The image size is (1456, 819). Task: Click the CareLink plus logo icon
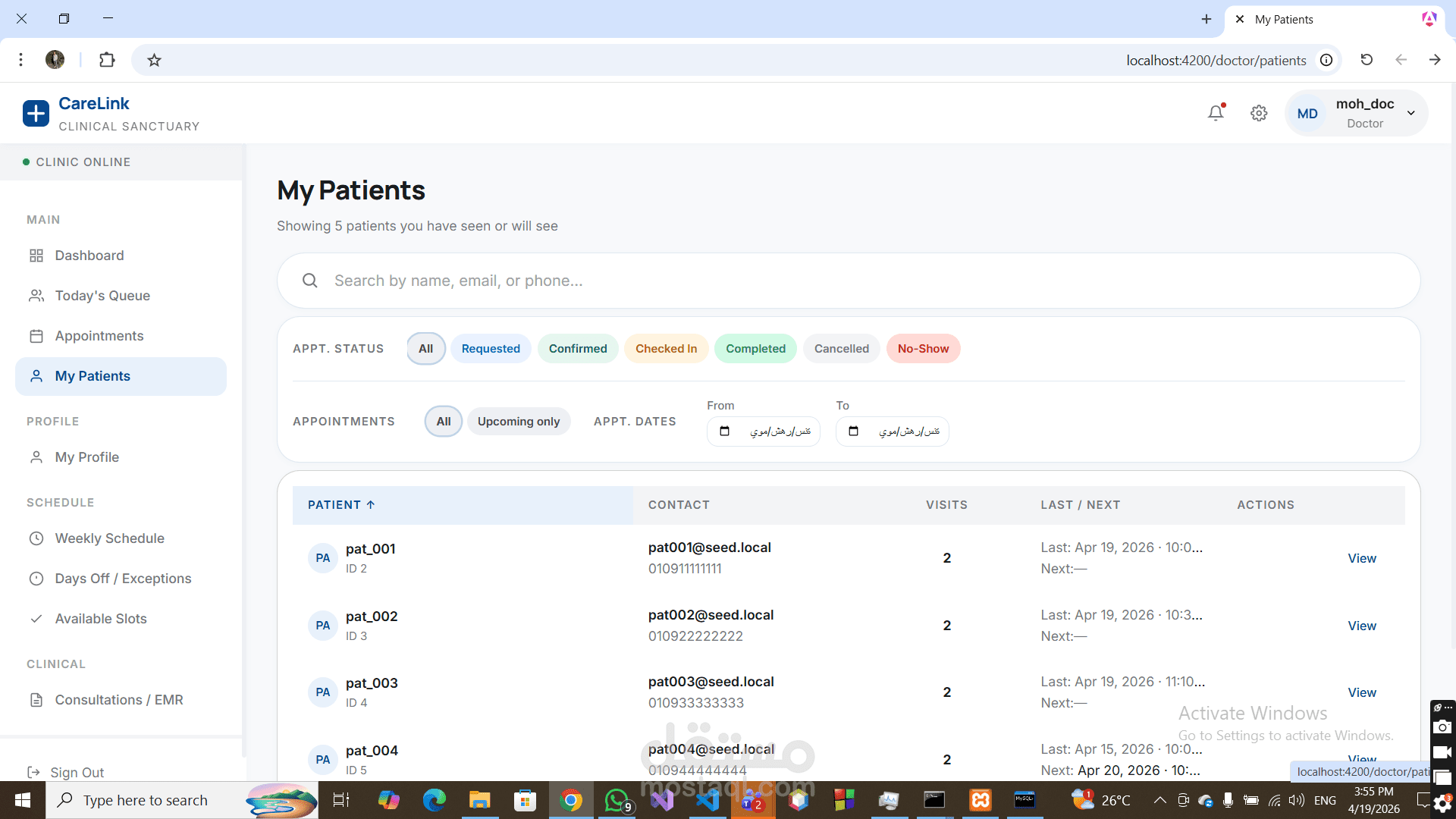point(36,114)
